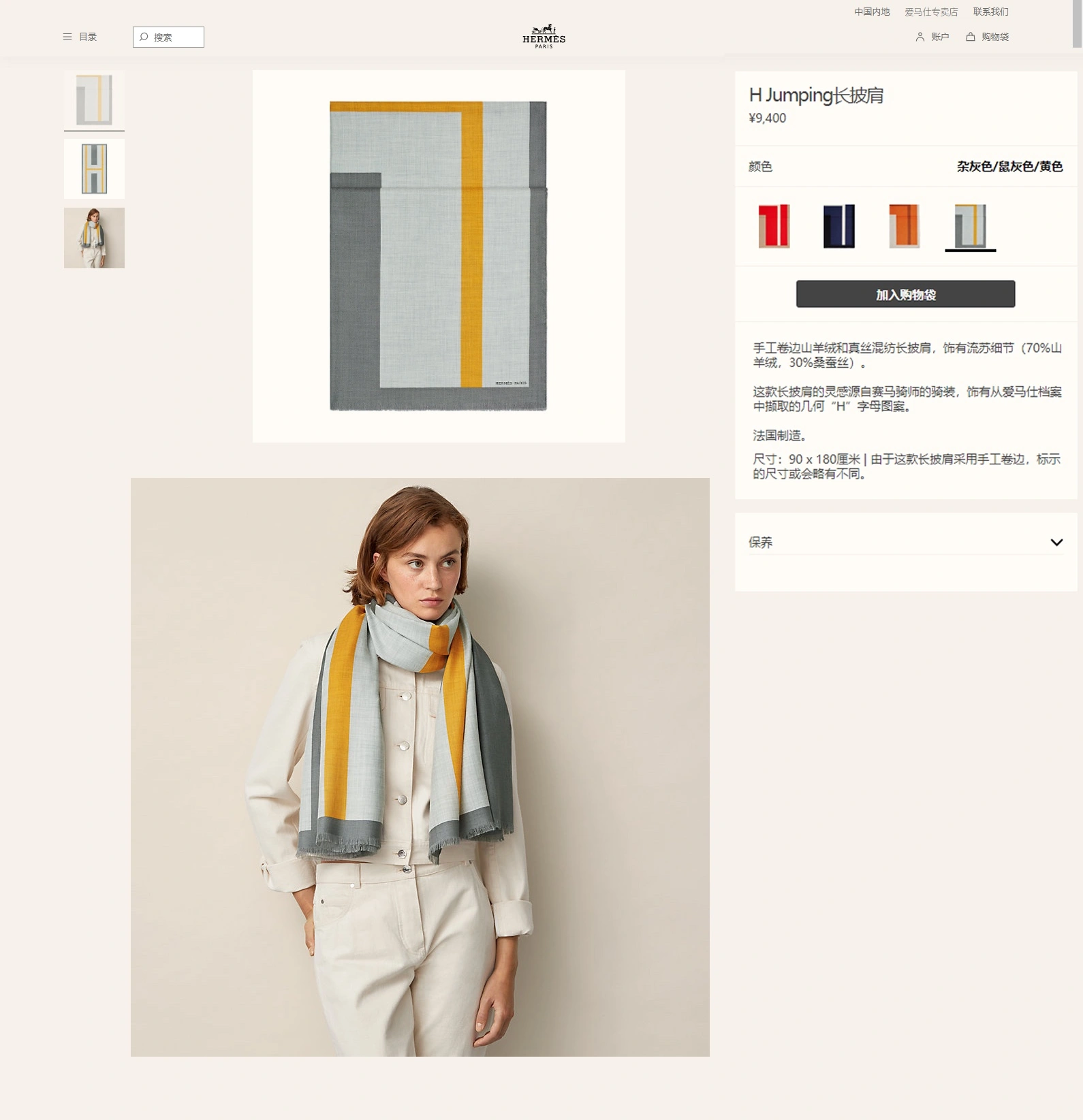Select the navy blue scarf color swatch
Image resolution: width=1083 pixels, height=1120 pixels.
pyautogui.click(x=839, y=226)
